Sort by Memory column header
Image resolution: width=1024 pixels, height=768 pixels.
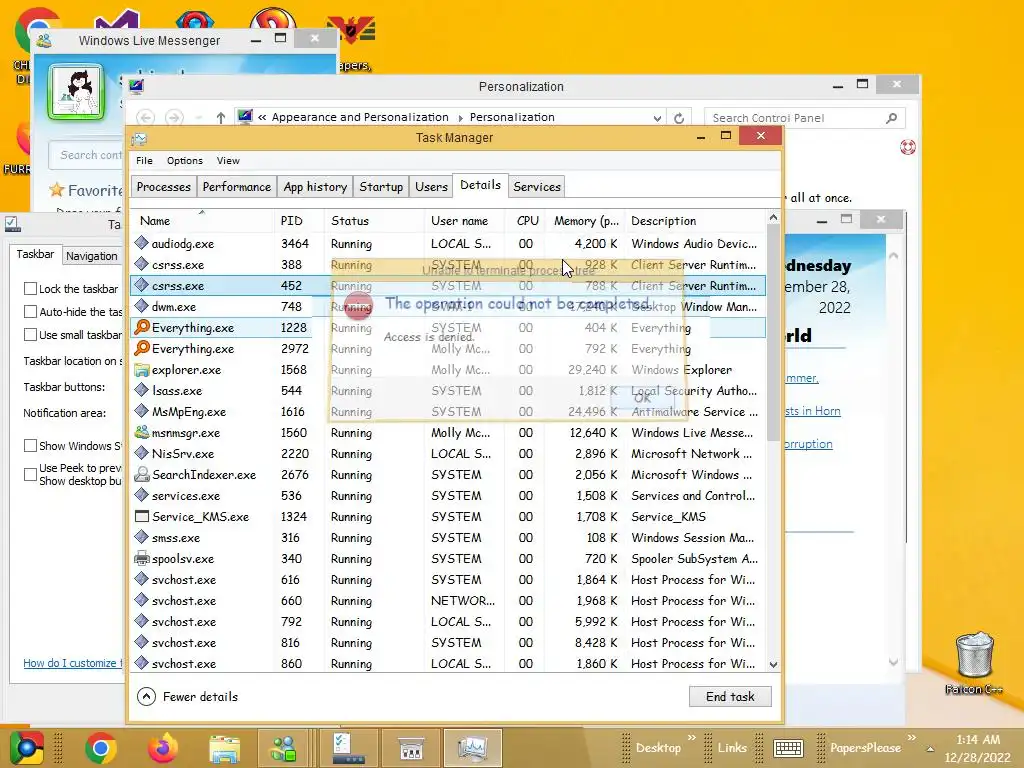585,221
